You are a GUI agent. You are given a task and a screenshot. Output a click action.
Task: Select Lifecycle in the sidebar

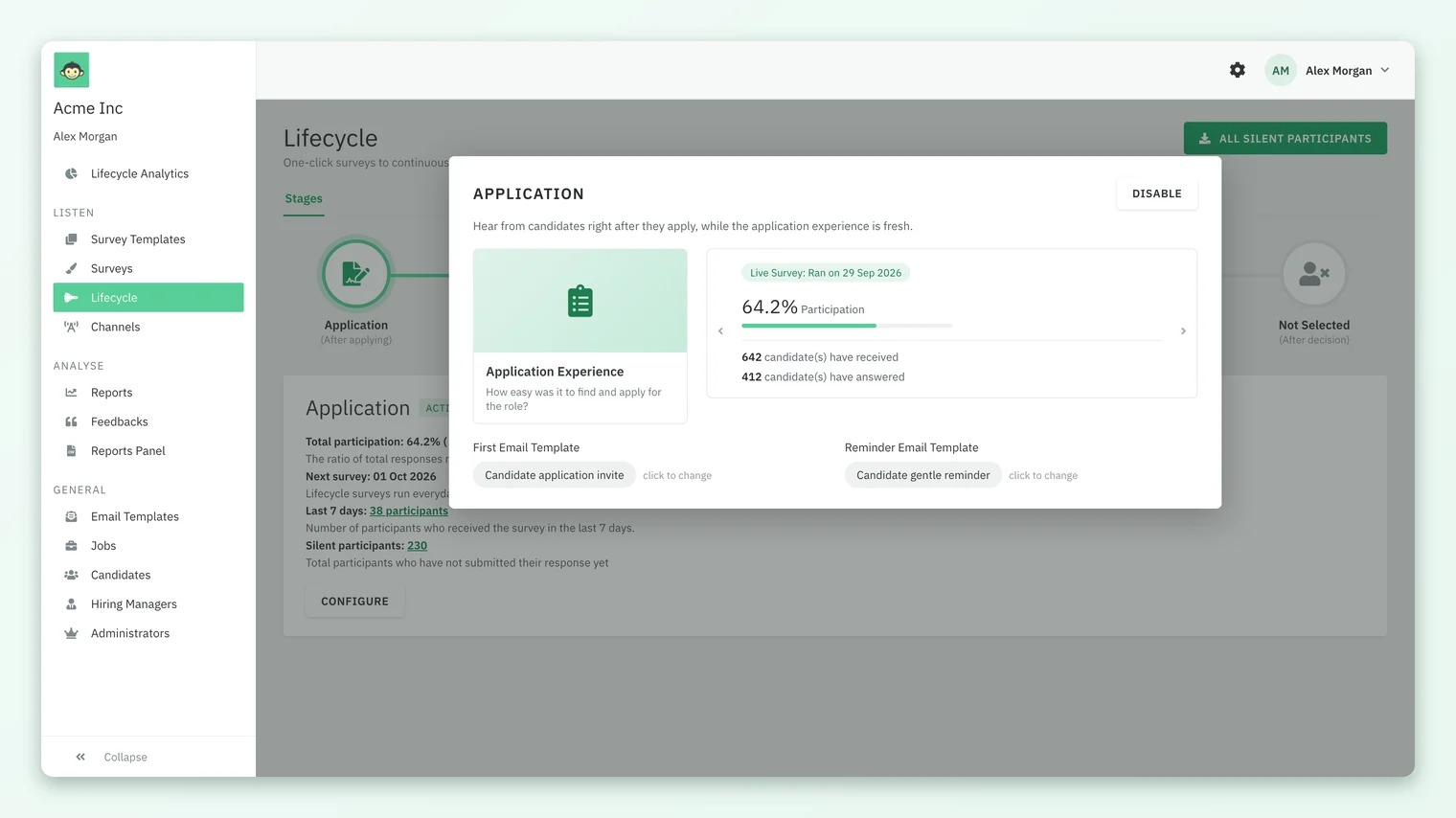148,297
